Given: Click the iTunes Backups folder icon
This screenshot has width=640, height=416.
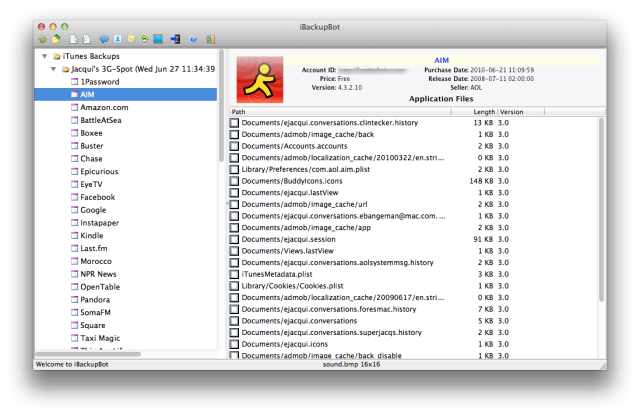Looking at the screenshot, I should tap(57, 56).
